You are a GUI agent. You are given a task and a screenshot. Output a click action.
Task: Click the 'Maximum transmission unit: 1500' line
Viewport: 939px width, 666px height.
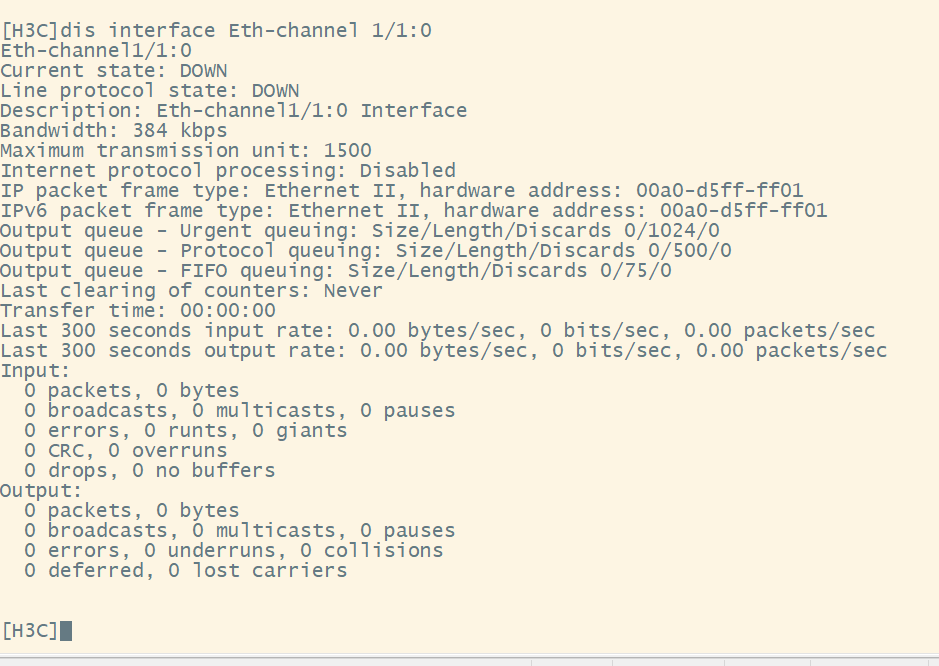click(x=185, y=150)
